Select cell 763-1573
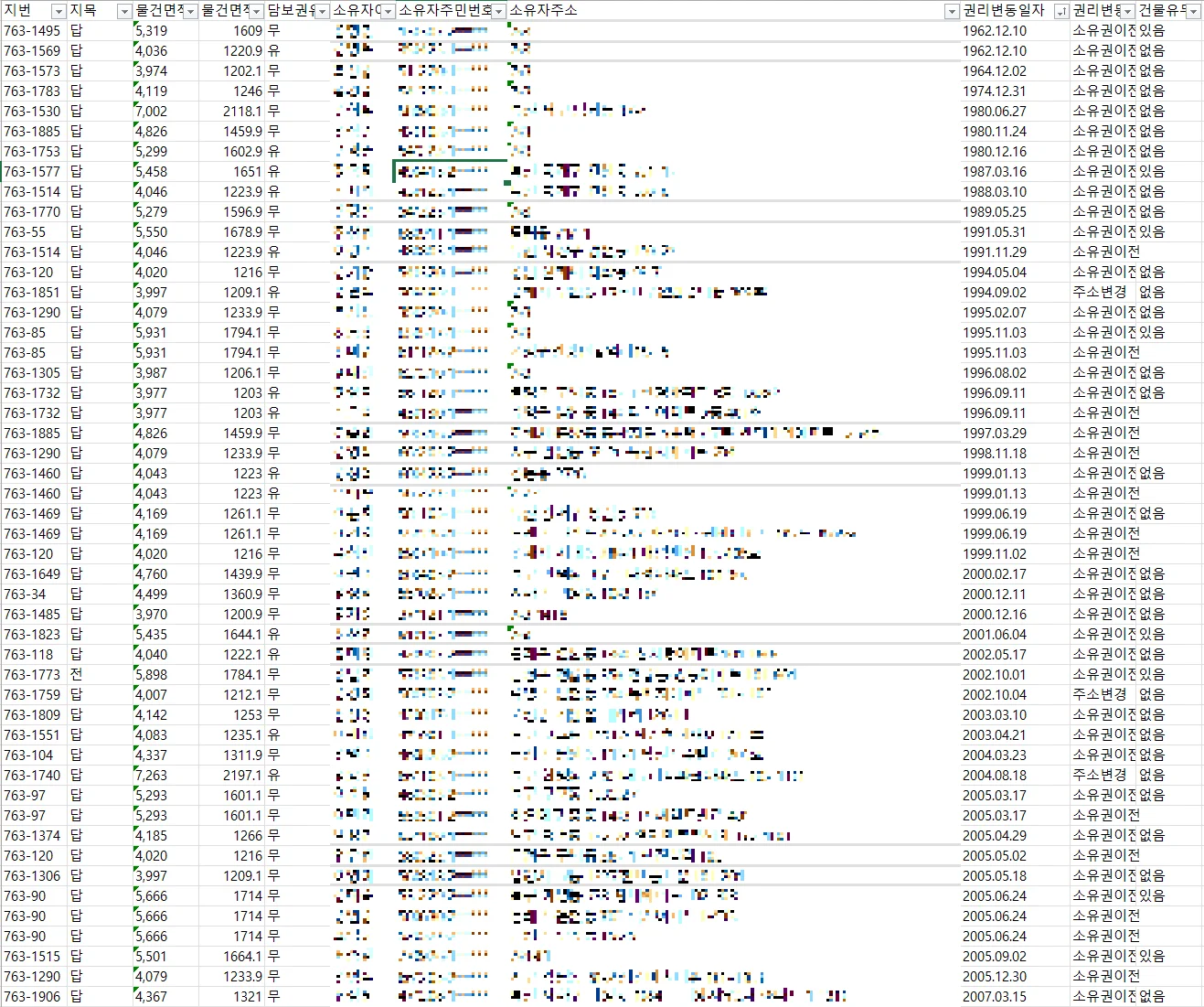1204x1007 pixels. pyautogui.click(x=32, y=71)
